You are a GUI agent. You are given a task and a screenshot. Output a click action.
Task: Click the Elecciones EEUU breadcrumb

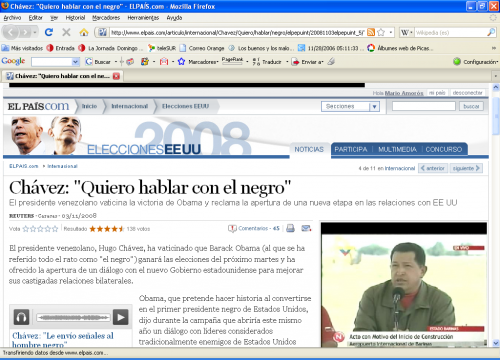[185, 106]
